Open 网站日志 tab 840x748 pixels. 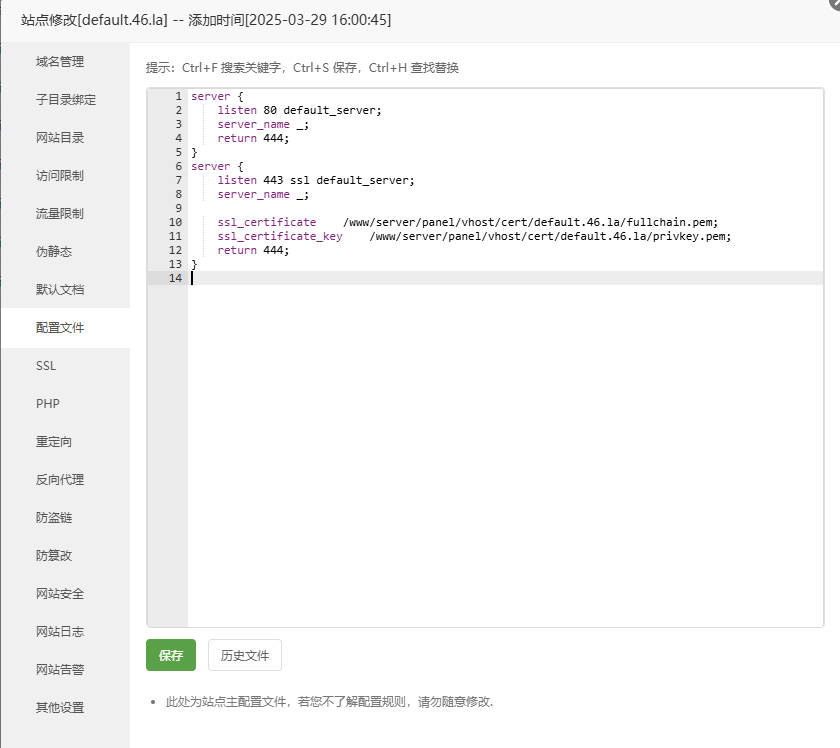60,632
